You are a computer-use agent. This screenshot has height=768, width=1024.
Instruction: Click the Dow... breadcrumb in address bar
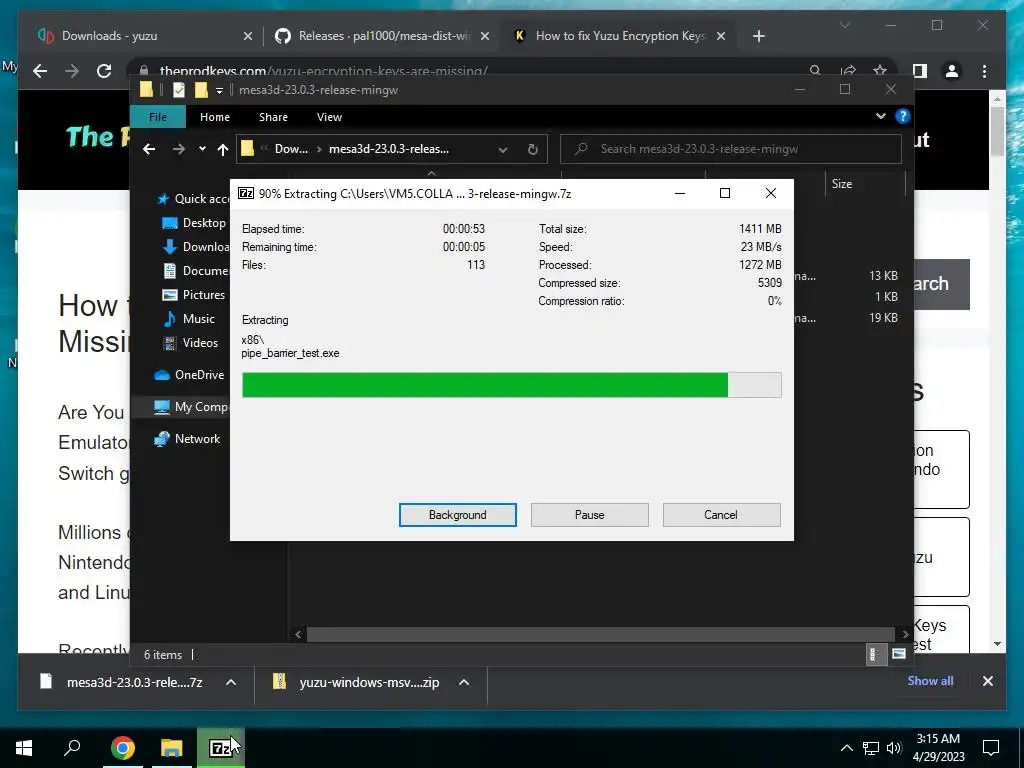pos(291,149)
